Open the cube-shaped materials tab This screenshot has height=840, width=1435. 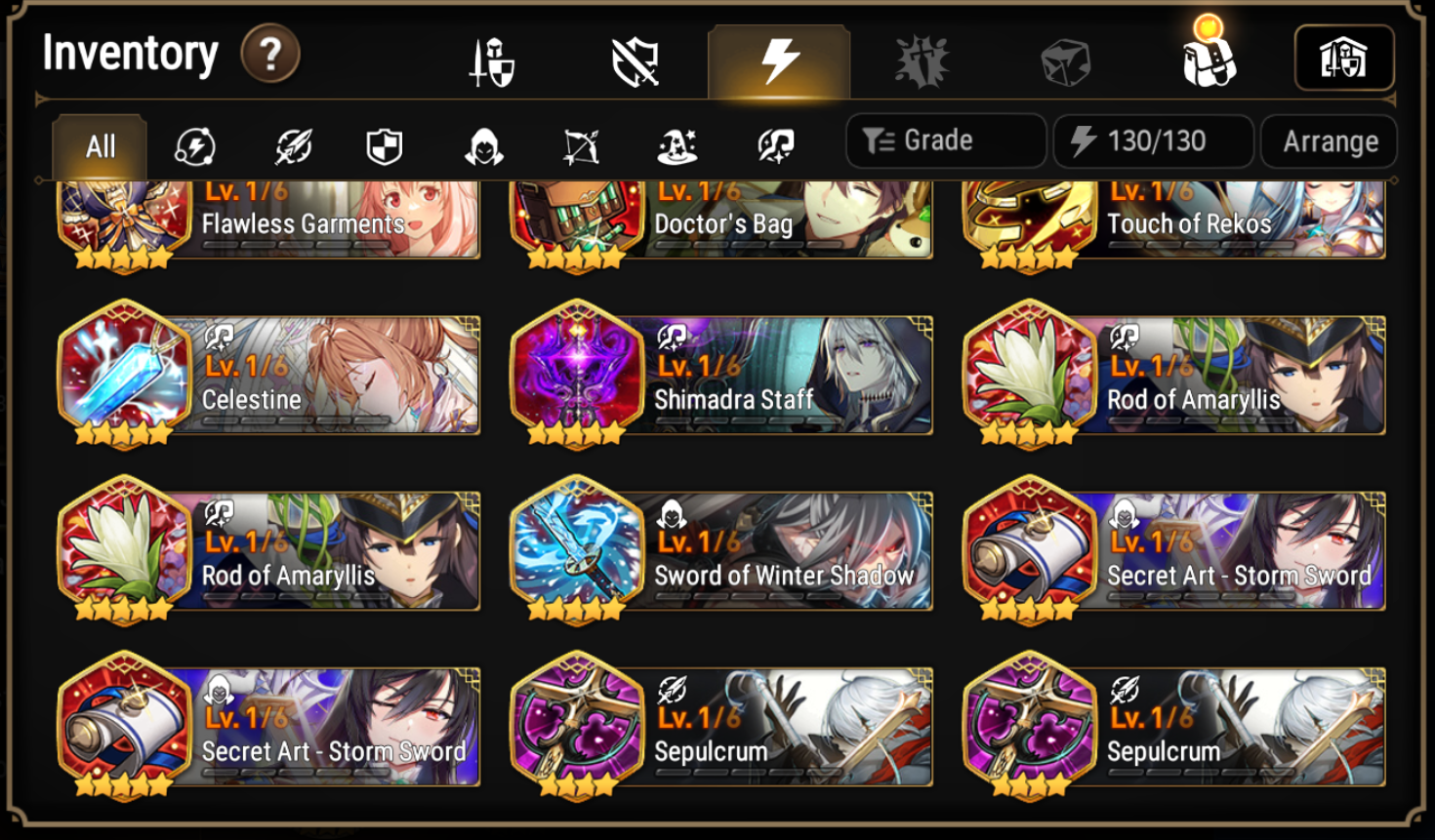coord(1065,62)
